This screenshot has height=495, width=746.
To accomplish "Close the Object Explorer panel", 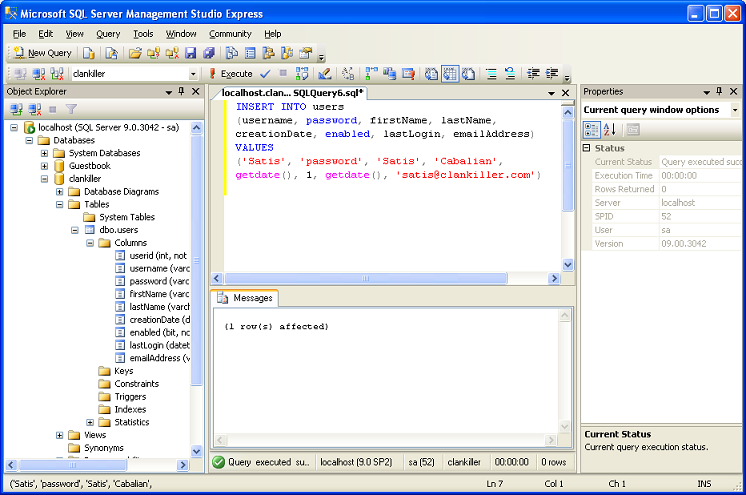I will [x=196, y=91].
